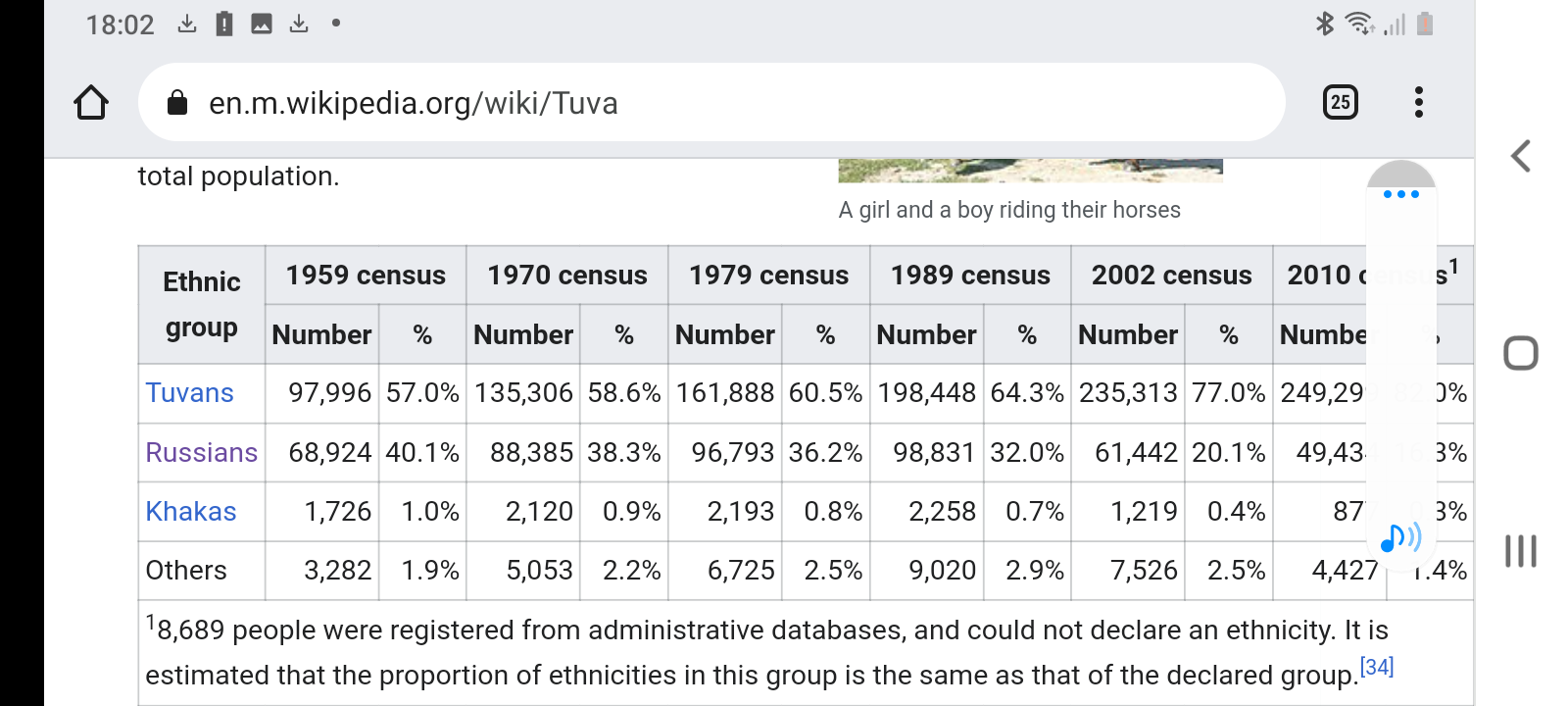Tap the blue music sound floating icon

[x=1399, y=537]
